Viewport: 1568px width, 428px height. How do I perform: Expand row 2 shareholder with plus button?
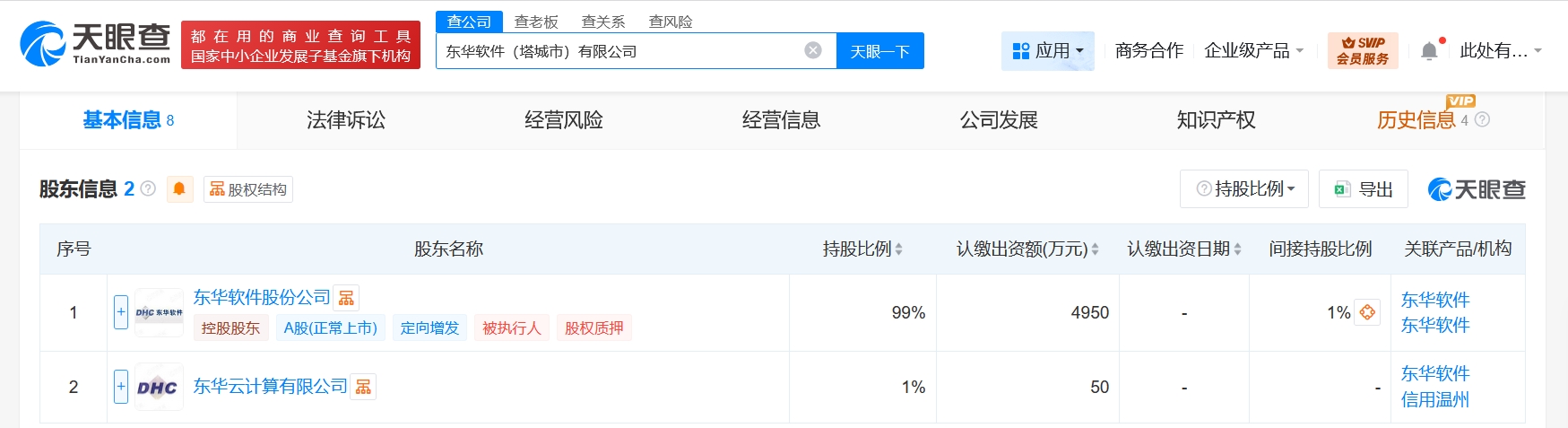point(121,387)
